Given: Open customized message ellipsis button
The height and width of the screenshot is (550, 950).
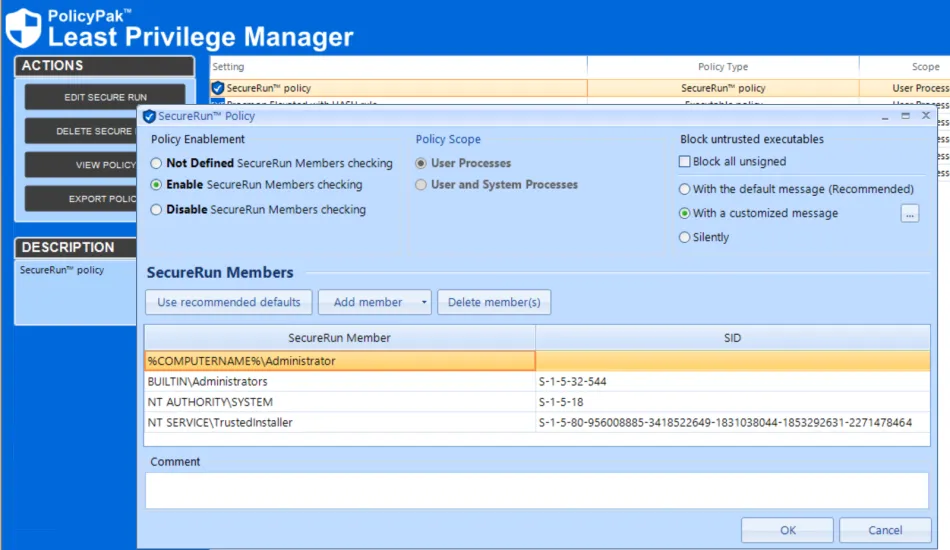Looking at the screenshot, I should coord(909,213).
